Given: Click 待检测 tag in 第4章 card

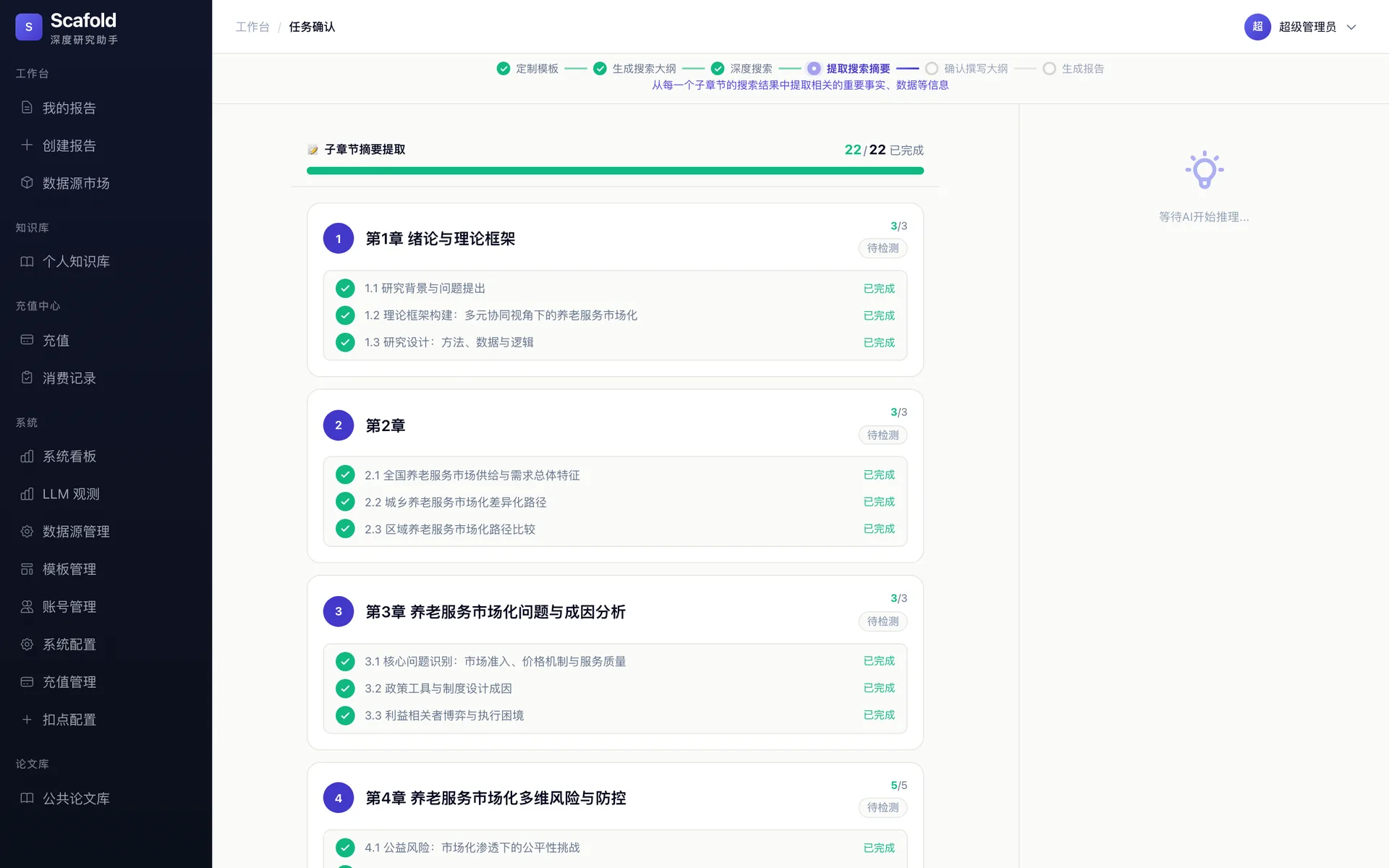Looking at the screenshot, I should (883, 807).
